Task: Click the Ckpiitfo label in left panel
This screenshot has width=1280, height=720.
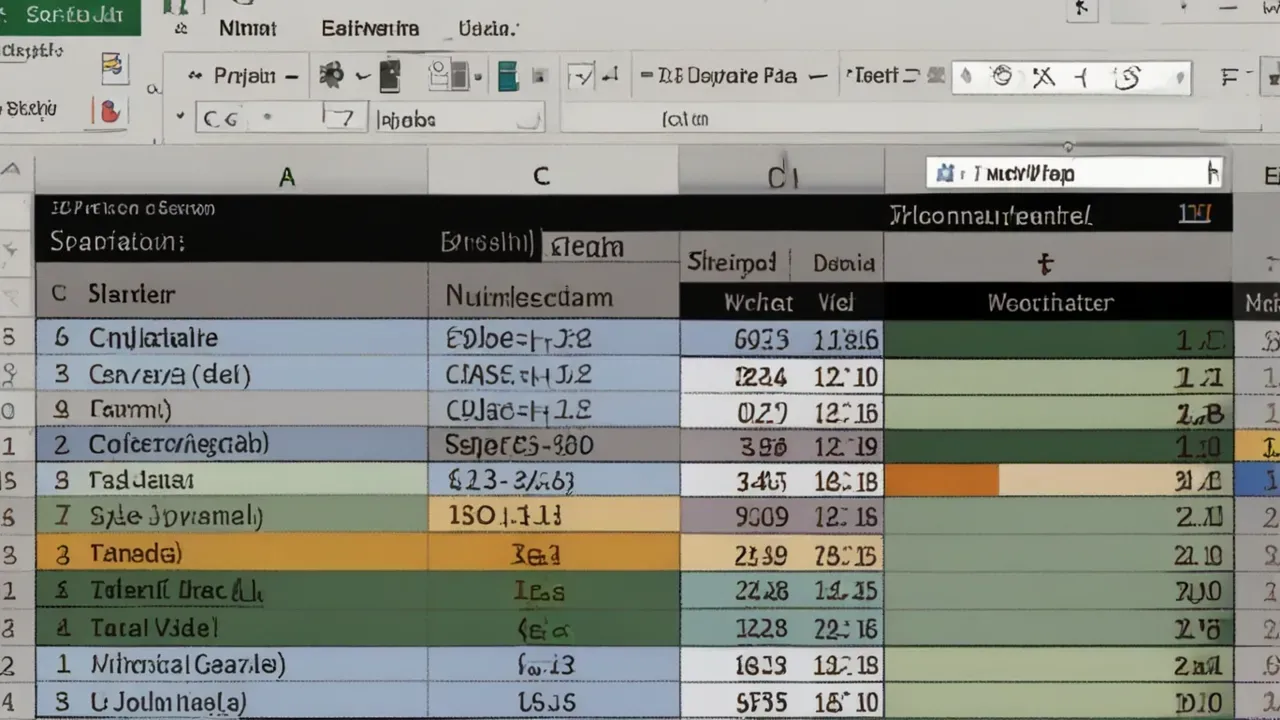Action: 31,52
